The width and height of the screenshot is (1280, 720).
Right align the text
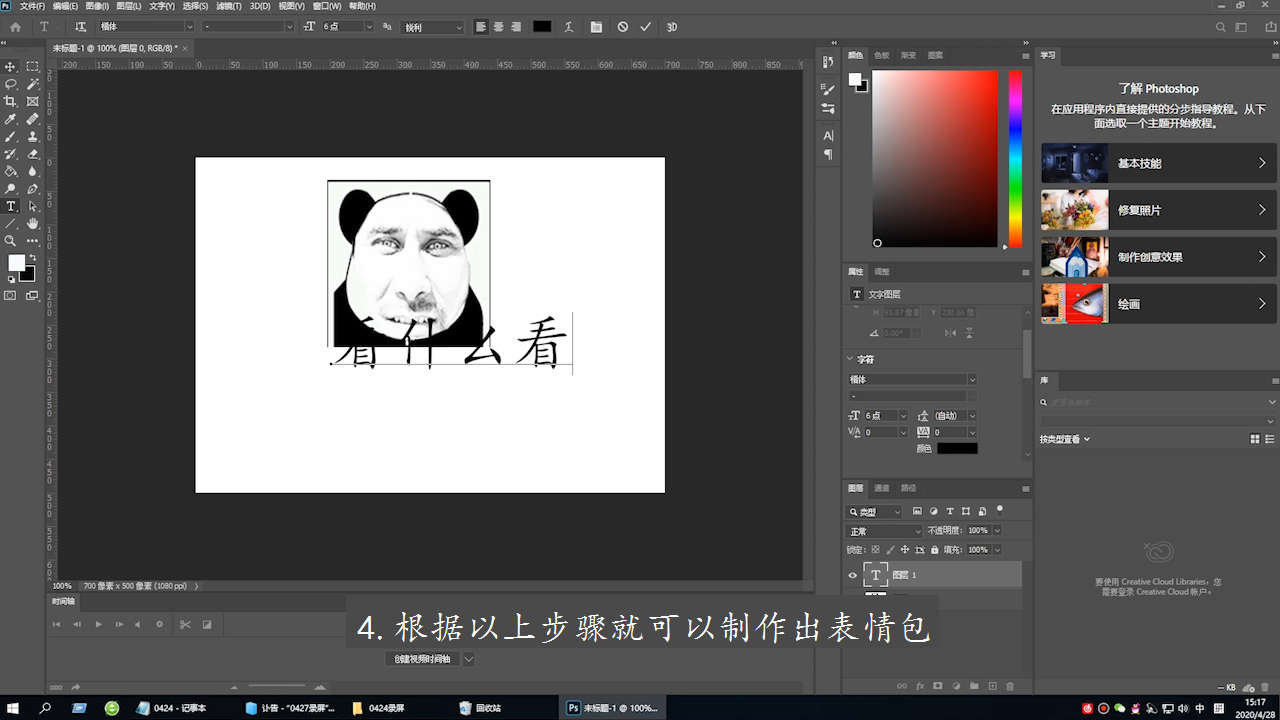click(x=515, y=27)
